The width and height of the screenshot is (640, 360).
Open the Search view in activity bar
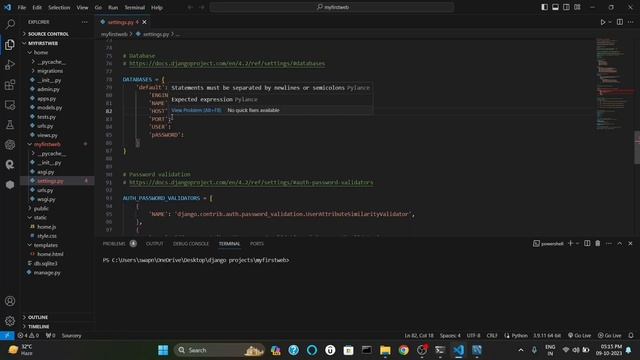tap(10, 24)
